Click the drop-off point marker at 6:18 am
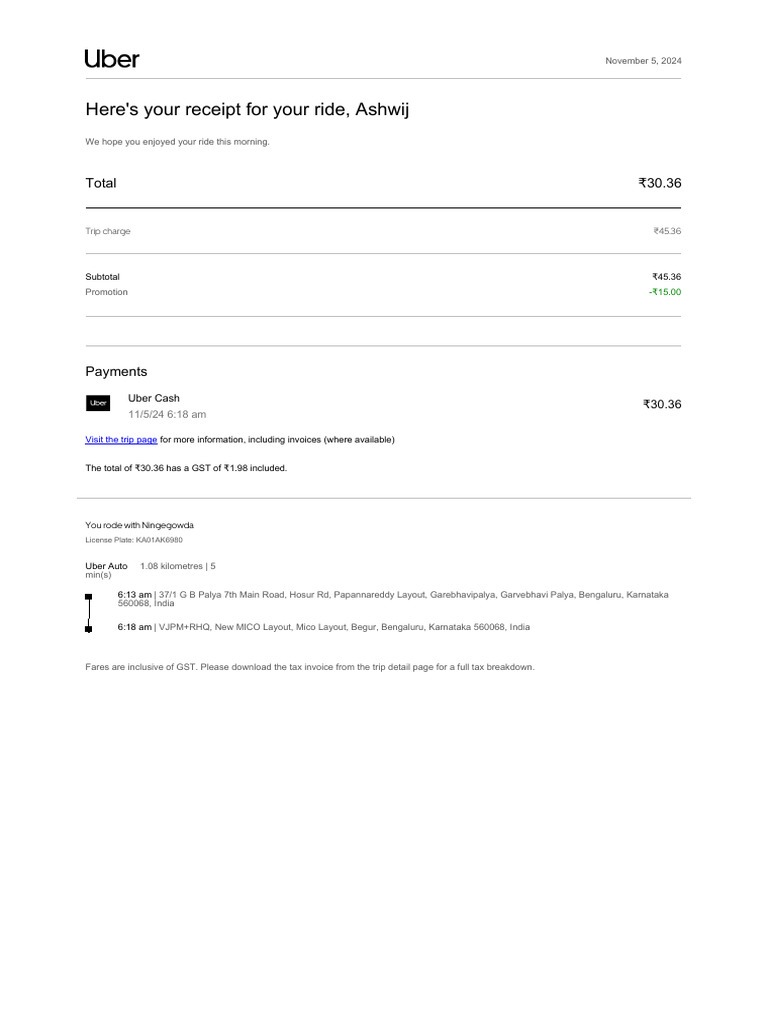 tap(89, 628)
